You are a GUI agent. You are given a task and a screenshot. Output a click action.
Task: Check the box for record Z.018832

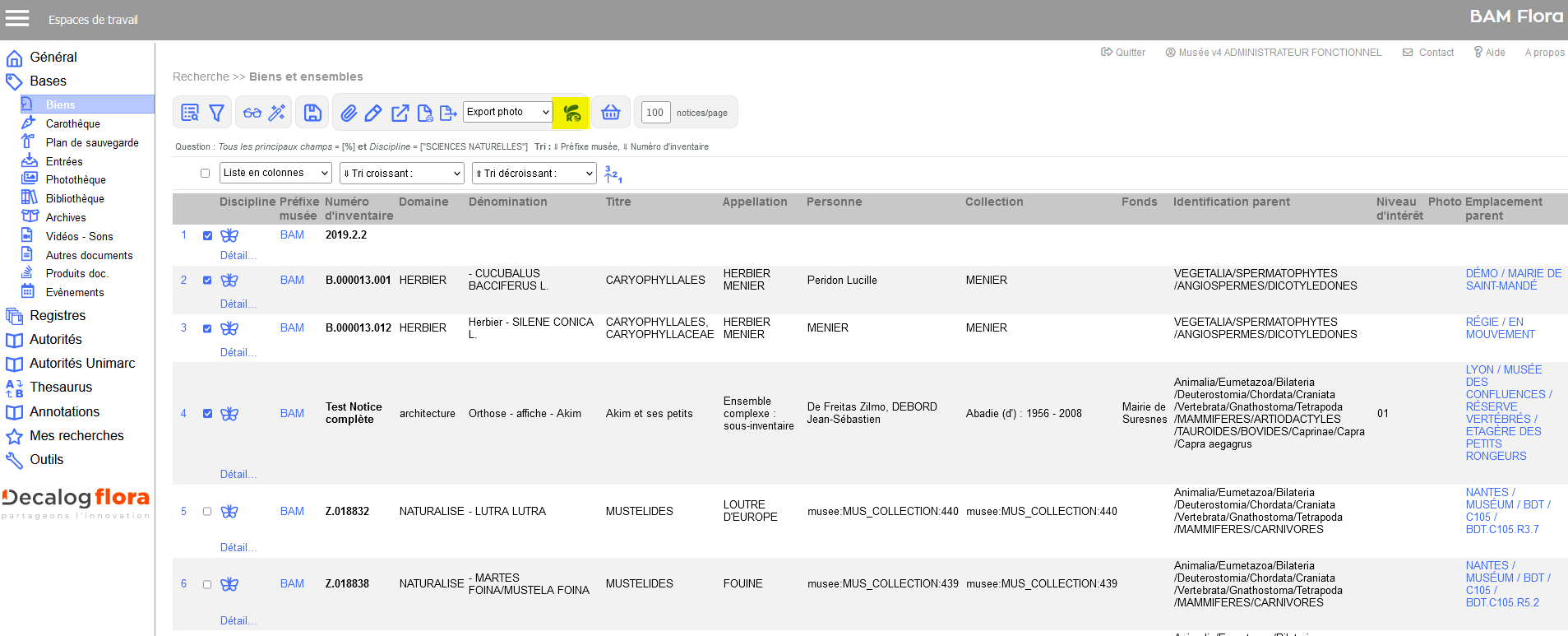[x=207, y=512]
